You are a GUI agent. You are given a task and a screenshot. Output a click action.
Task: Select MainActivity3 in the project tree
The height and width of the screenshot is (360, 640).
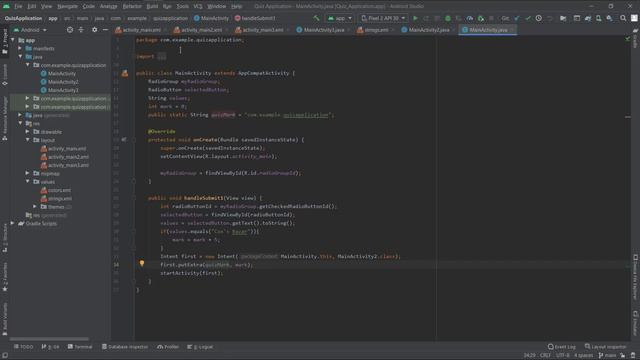(63, 90)
